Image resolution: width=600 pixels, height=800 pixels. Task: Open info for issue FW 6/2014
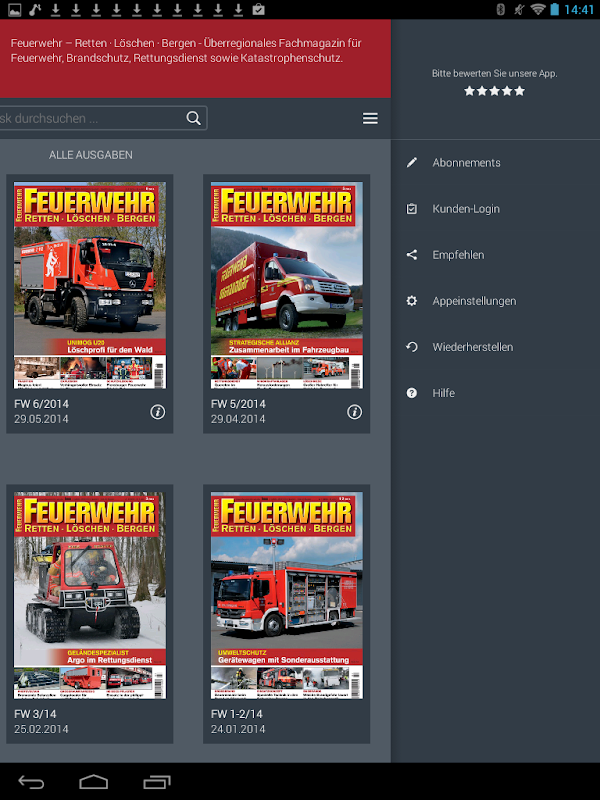[x=158, y=412]
